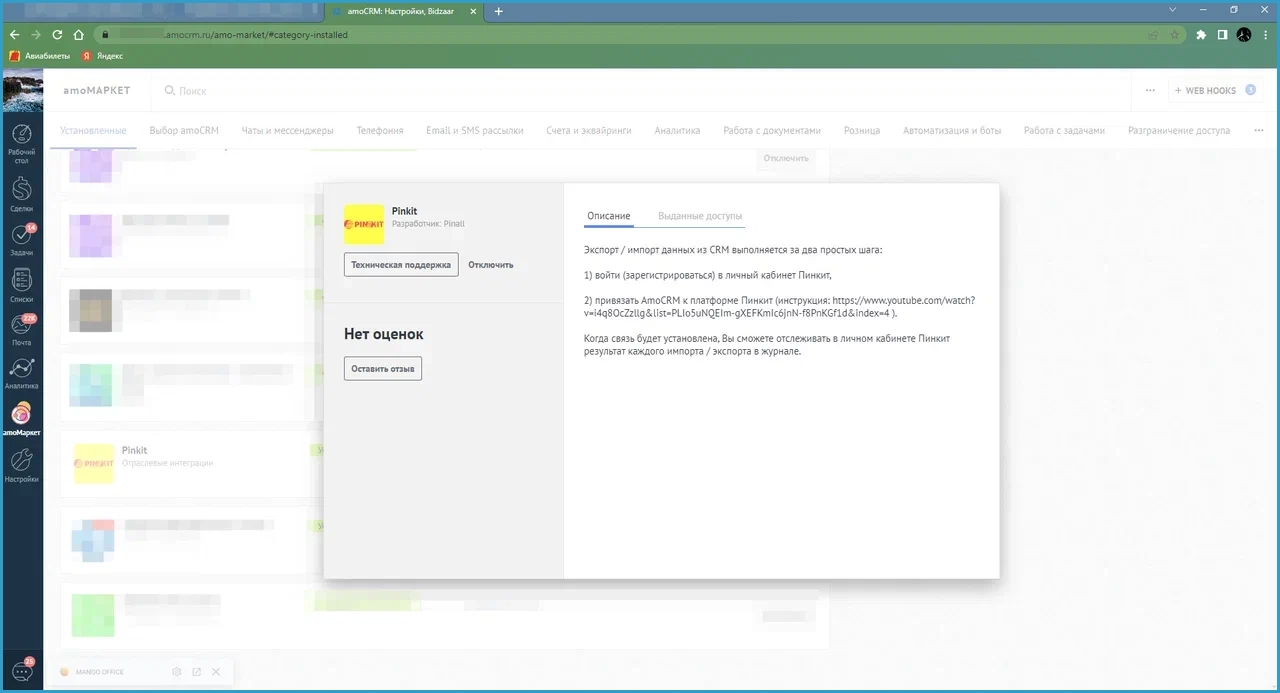Close the Mango Office widget bar
1280x693 pixels.
(x=215, y=672)
